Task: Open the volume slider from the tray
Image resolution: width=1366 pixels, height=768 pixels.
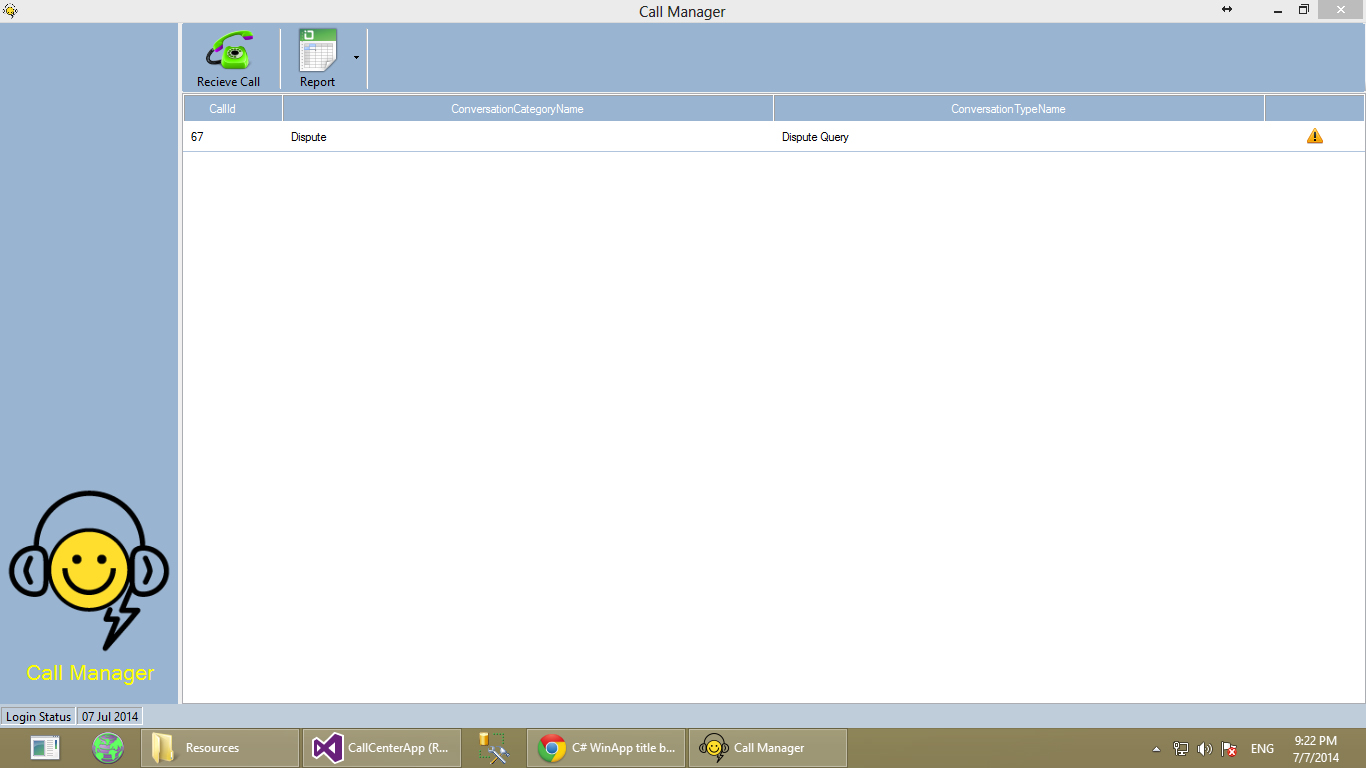Action: [x=1205, y=748]
